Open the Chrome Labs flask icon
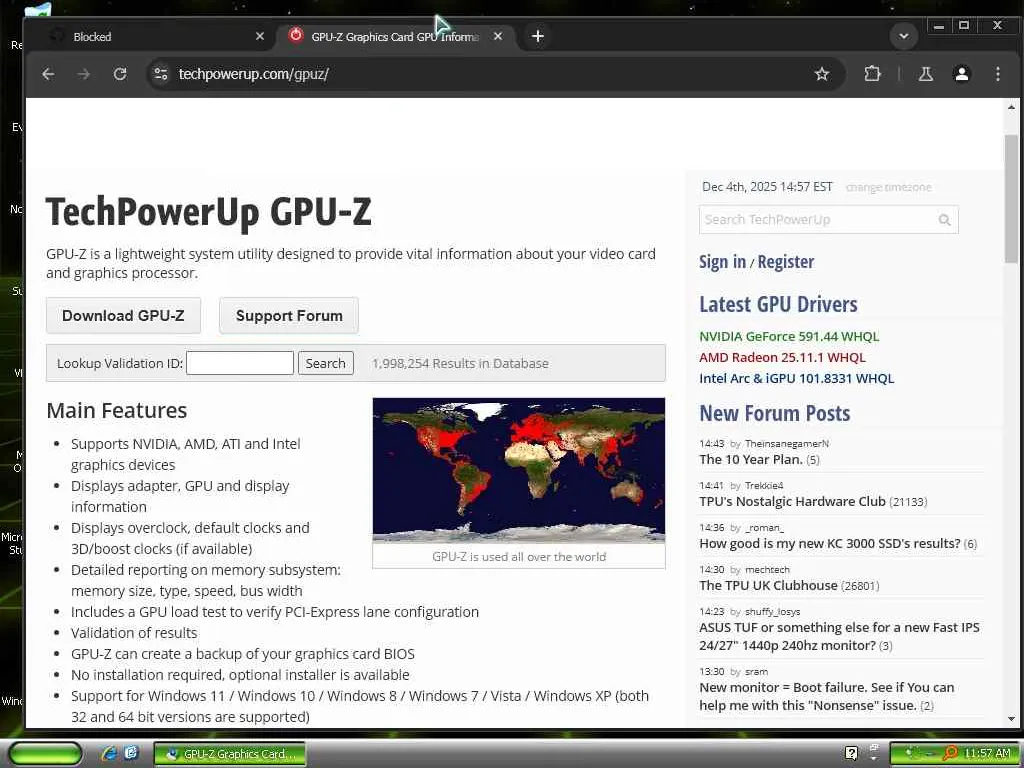The height and width of the screenshot is (768, 1024). coord(925,74)
